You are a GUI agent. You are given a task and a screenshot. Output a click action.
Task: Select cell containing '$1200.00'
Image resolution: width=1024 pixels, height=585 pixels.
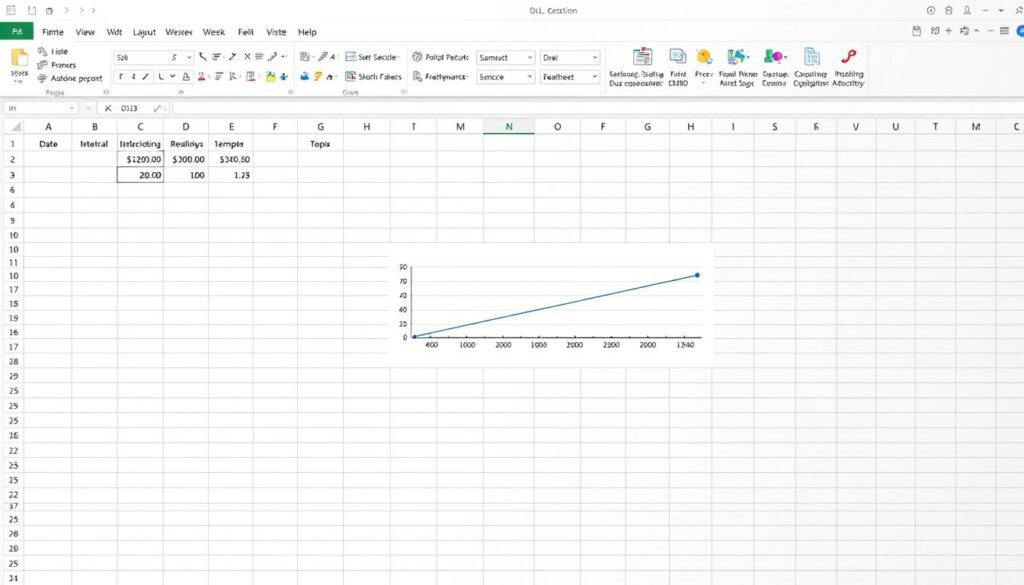pos(140,159)
